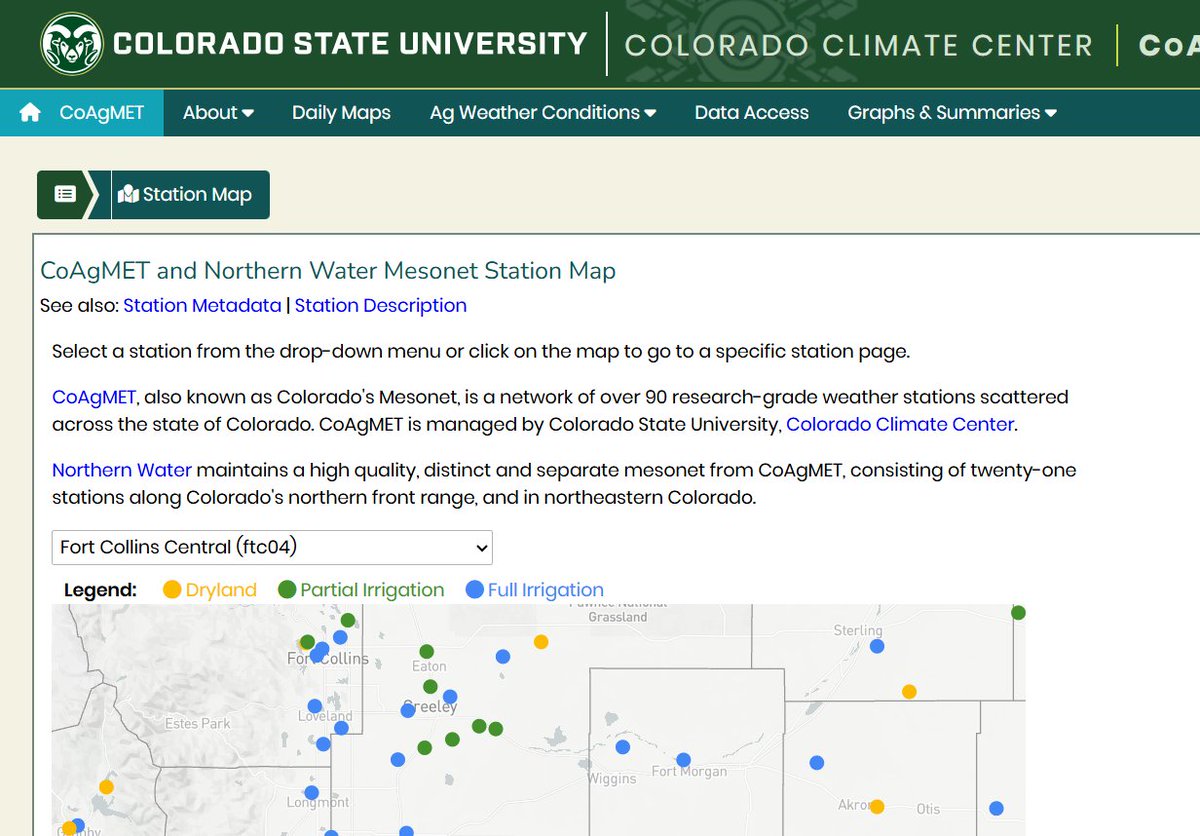The image size is (1200, 836).
Task: Open the Station Metadata link
Action: coord(202,305)
